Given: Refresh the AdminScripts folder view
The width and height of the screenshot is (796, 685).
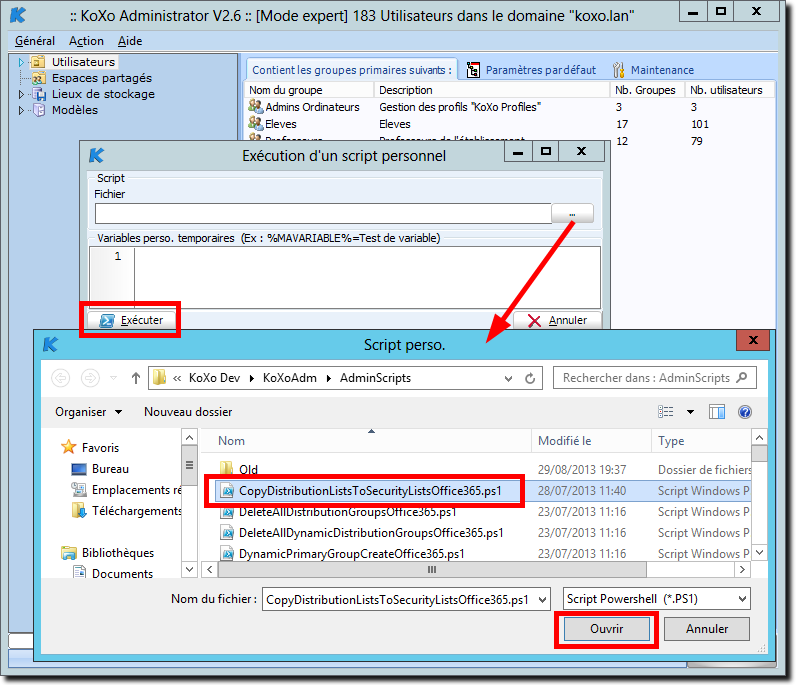Looking at the screenshot, I should 530,378.
